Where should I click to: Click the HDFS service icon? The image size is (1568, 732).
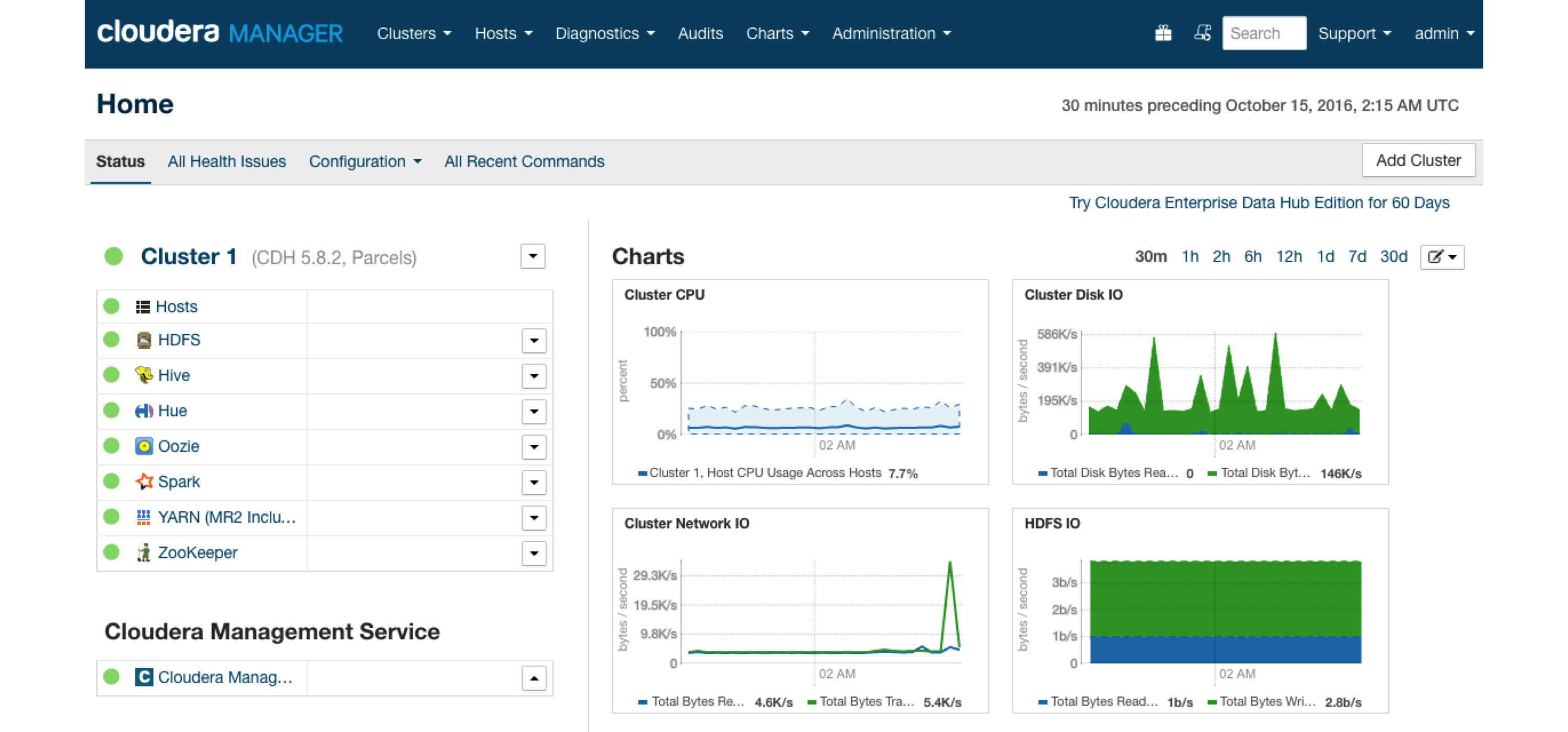[144, 340]
